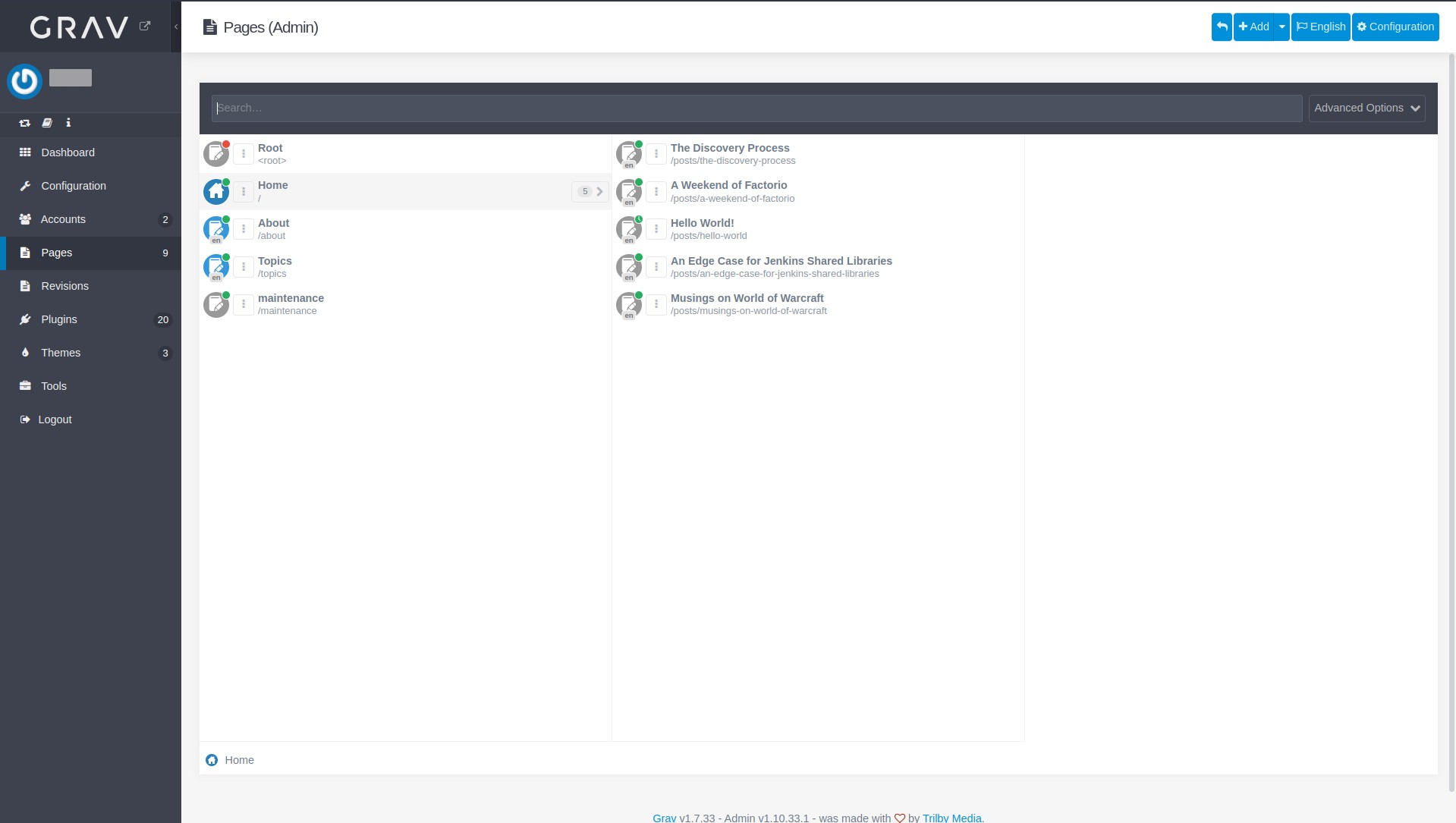The width and height of the screenshot is (1456, 823).
Task: Click the Root page edit icon
Action: pyautogui.click(x=216, y=154)
